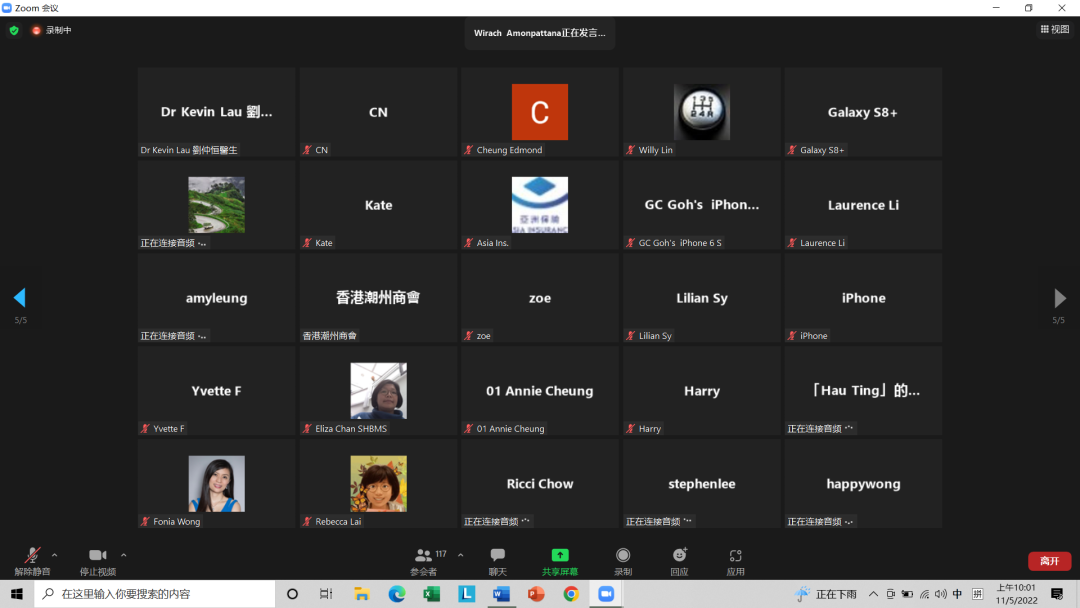Expand the arrow beside participants (参会者)
1080x608 pixels.
(460, 555)
